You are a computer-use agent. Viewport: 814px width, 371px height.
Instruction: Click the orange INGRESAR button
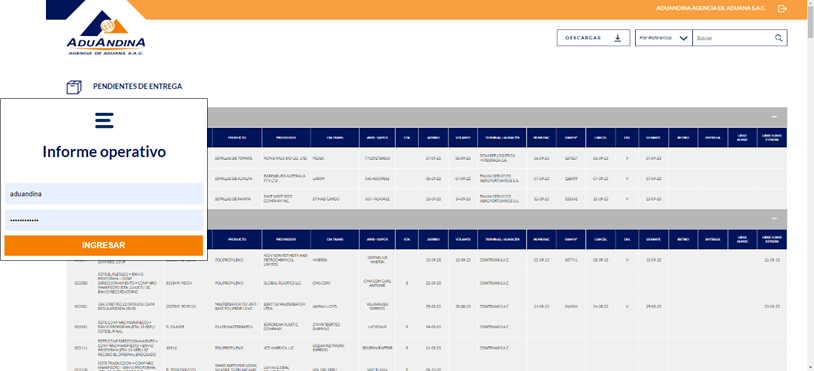(x=104, y=245)
